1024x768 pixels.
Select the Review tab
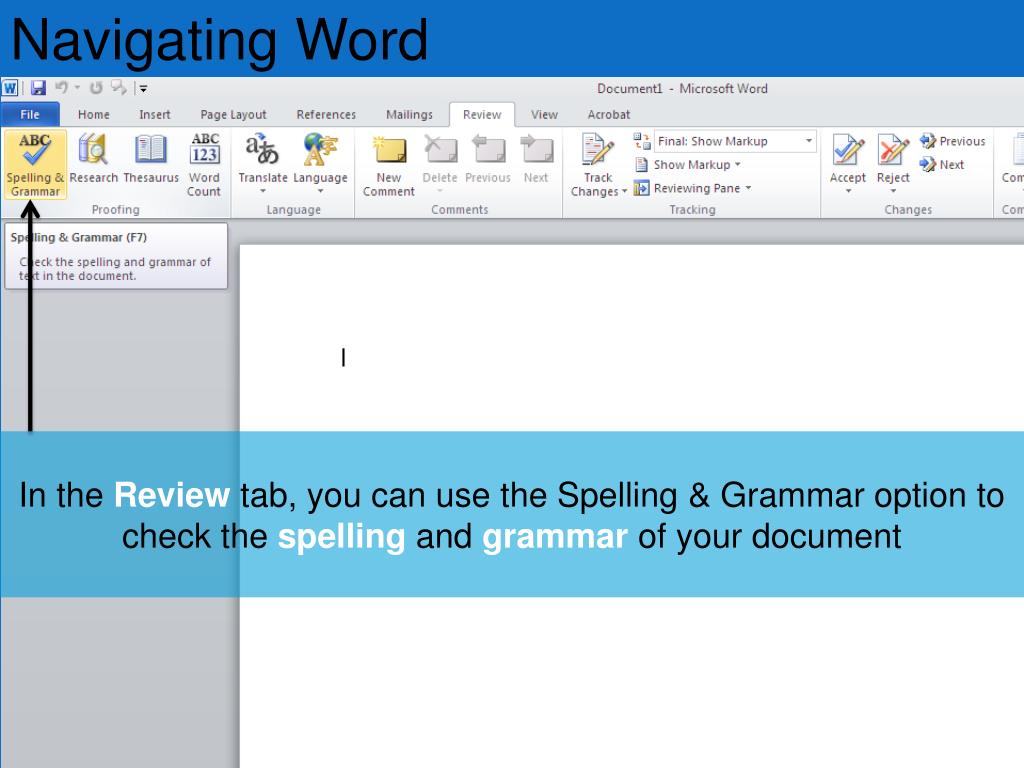click(482, 114)
